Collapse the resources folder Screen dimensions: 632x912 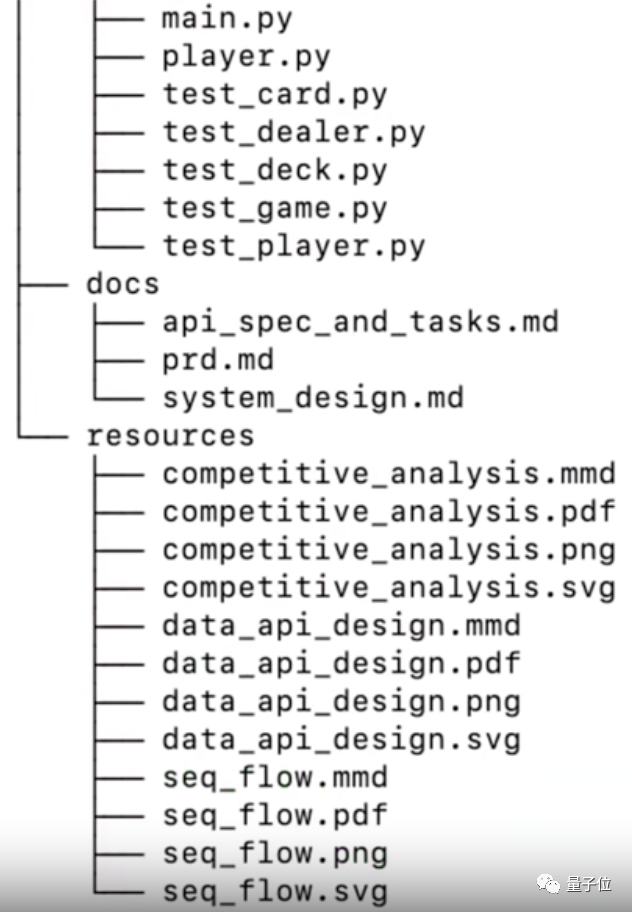[x=170, y=436]
